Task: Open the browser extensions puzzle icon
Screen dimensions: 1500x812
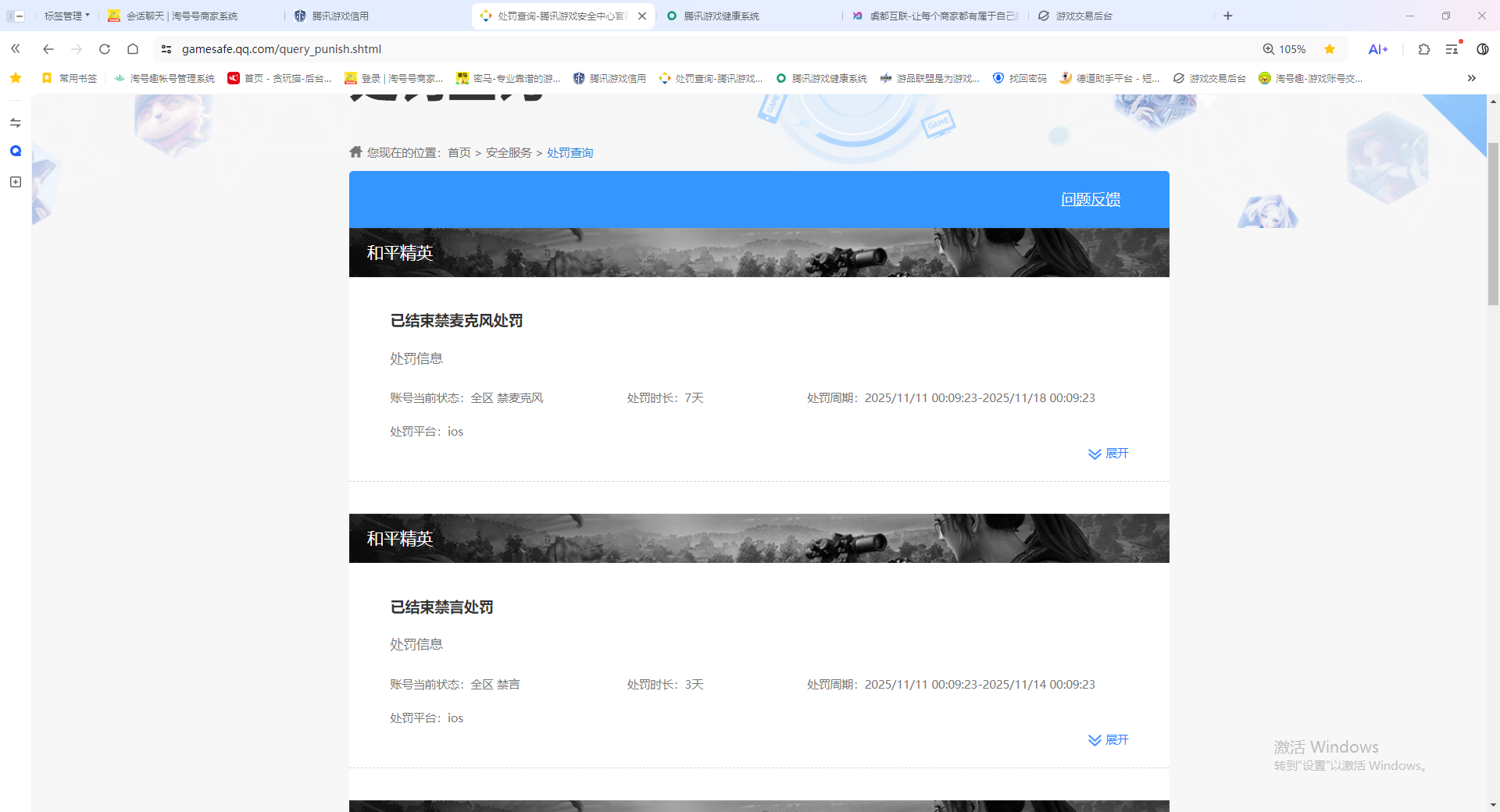Action: (1423, 48)
